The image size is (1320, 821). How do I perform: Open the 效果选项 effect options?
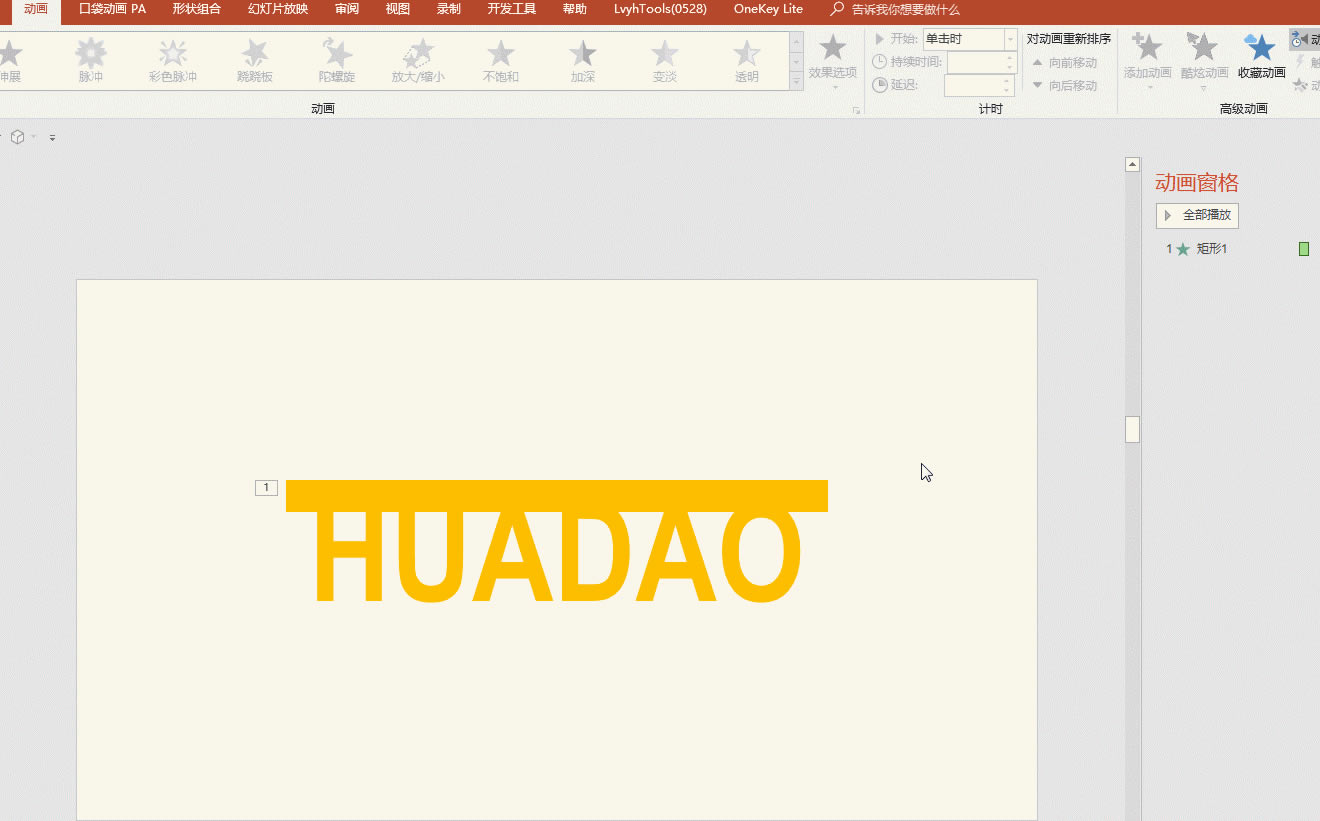click(x=833, y=61)
